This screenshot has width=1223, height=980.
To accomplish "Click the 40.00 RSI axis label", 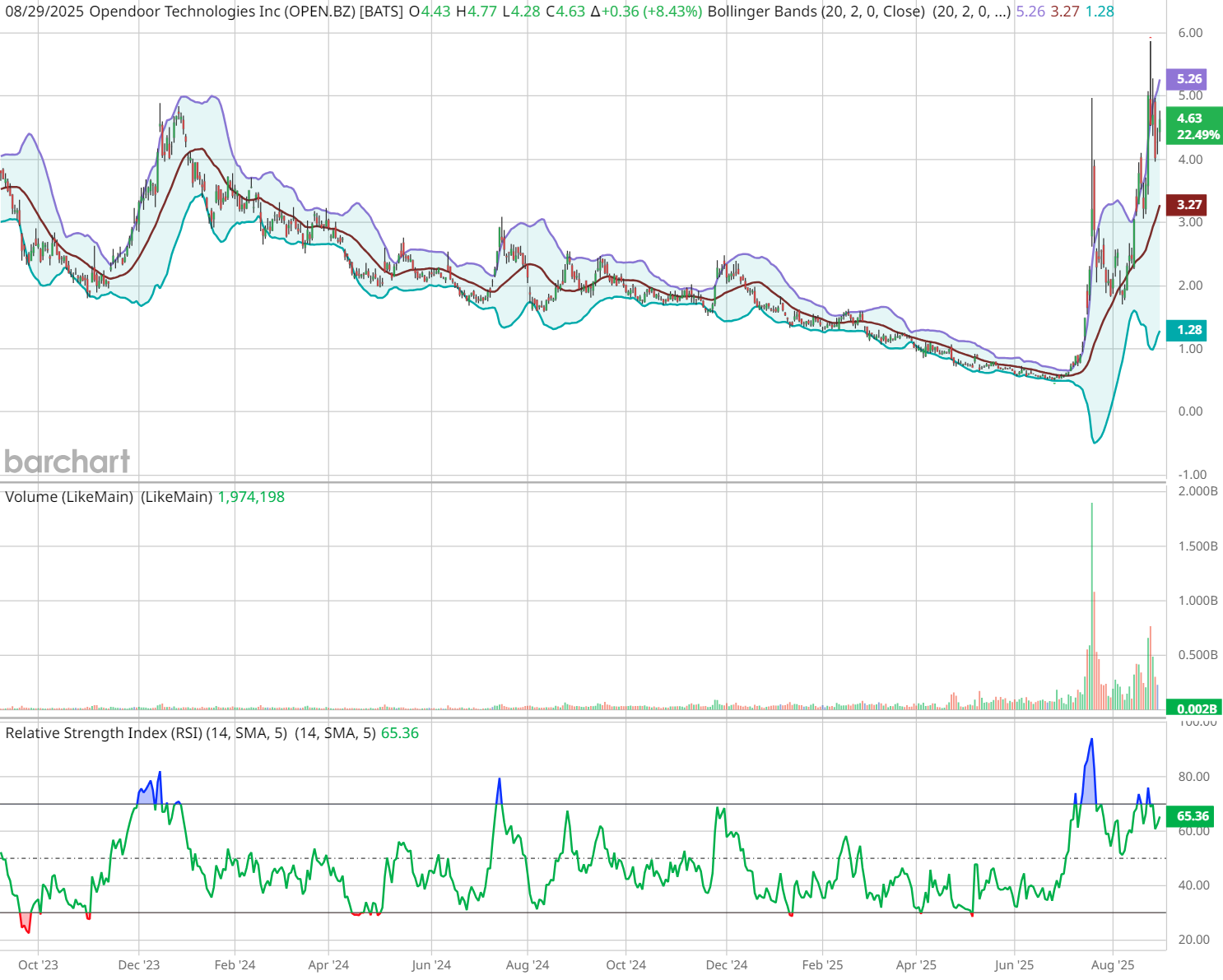I will pyautogui.click(x=1193, y=885).
